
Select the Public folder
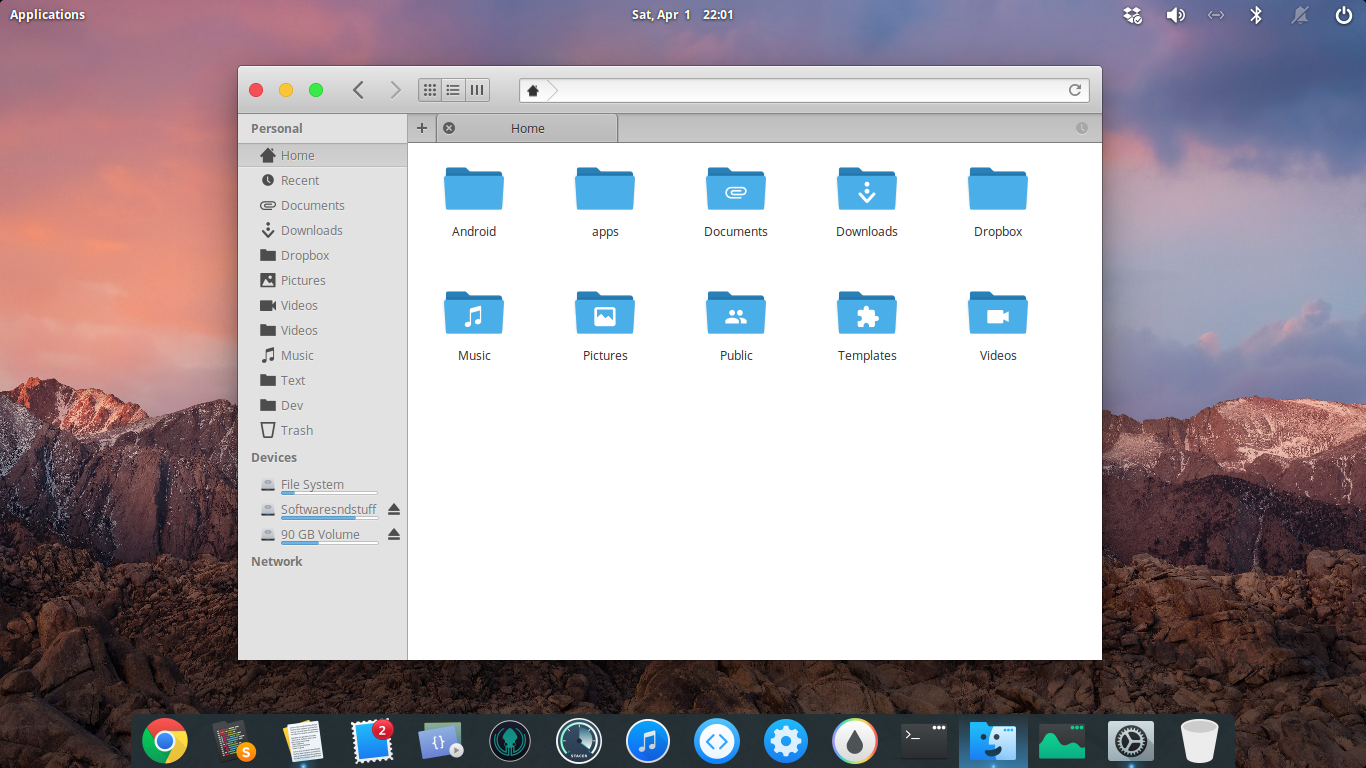point(736,326)
